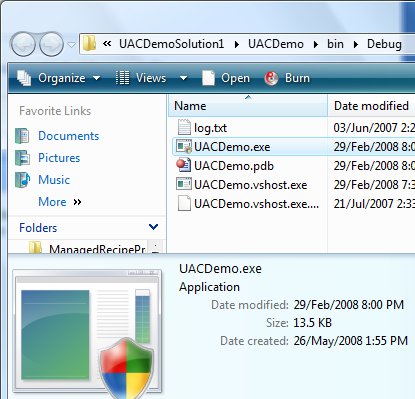Select the UACDemo.pdb file name
Viewport: 415px width, 399px height.
coord(234,166)
